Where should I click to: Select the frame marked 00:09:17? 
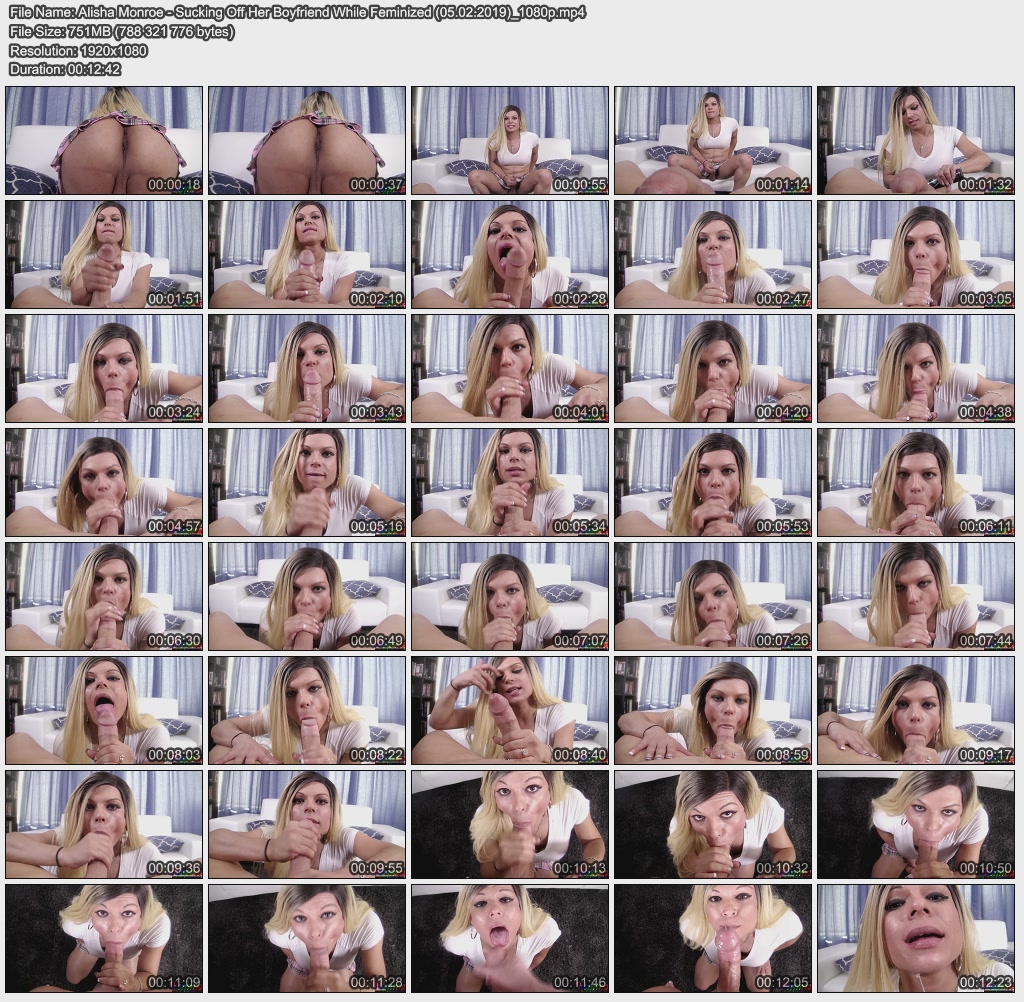915,711
